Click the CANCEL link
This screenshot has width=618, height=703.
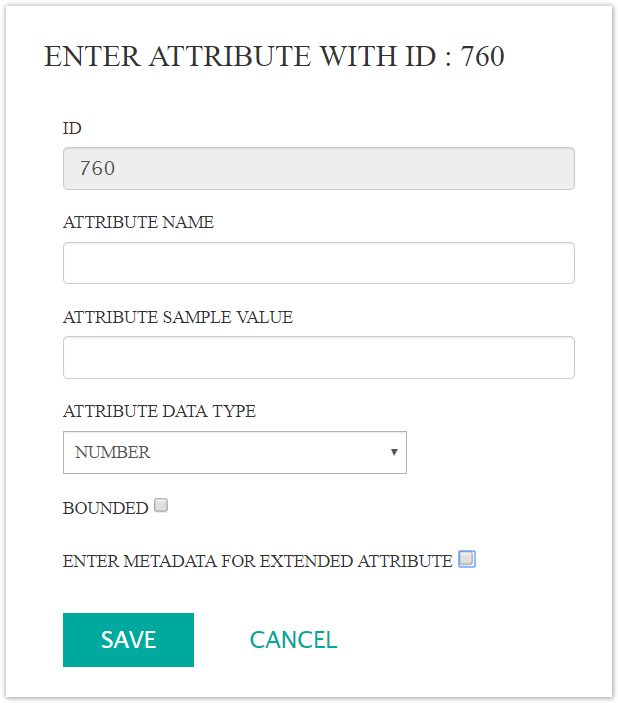pos(293,640)
